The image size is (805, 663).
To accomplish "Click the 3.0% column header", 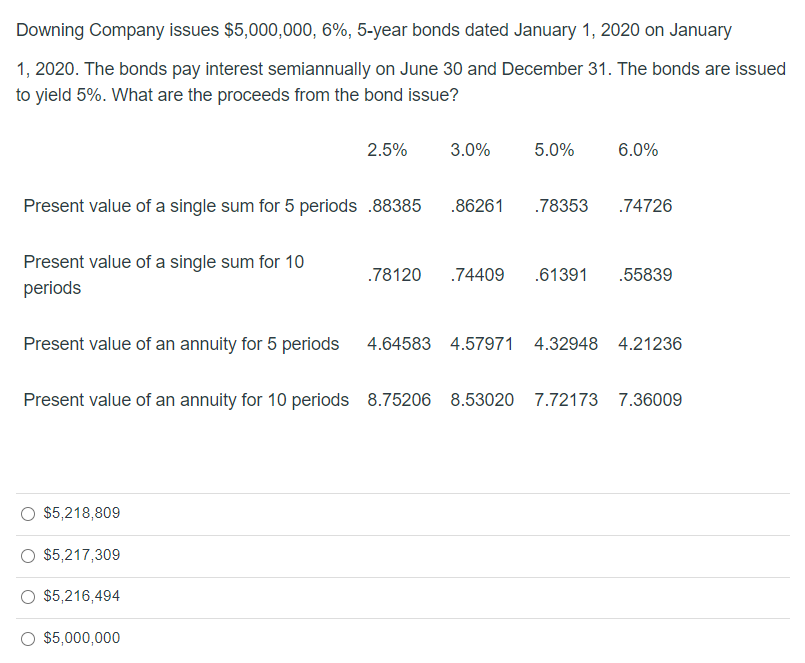I will pyautogui.click(x=470, y=150).
